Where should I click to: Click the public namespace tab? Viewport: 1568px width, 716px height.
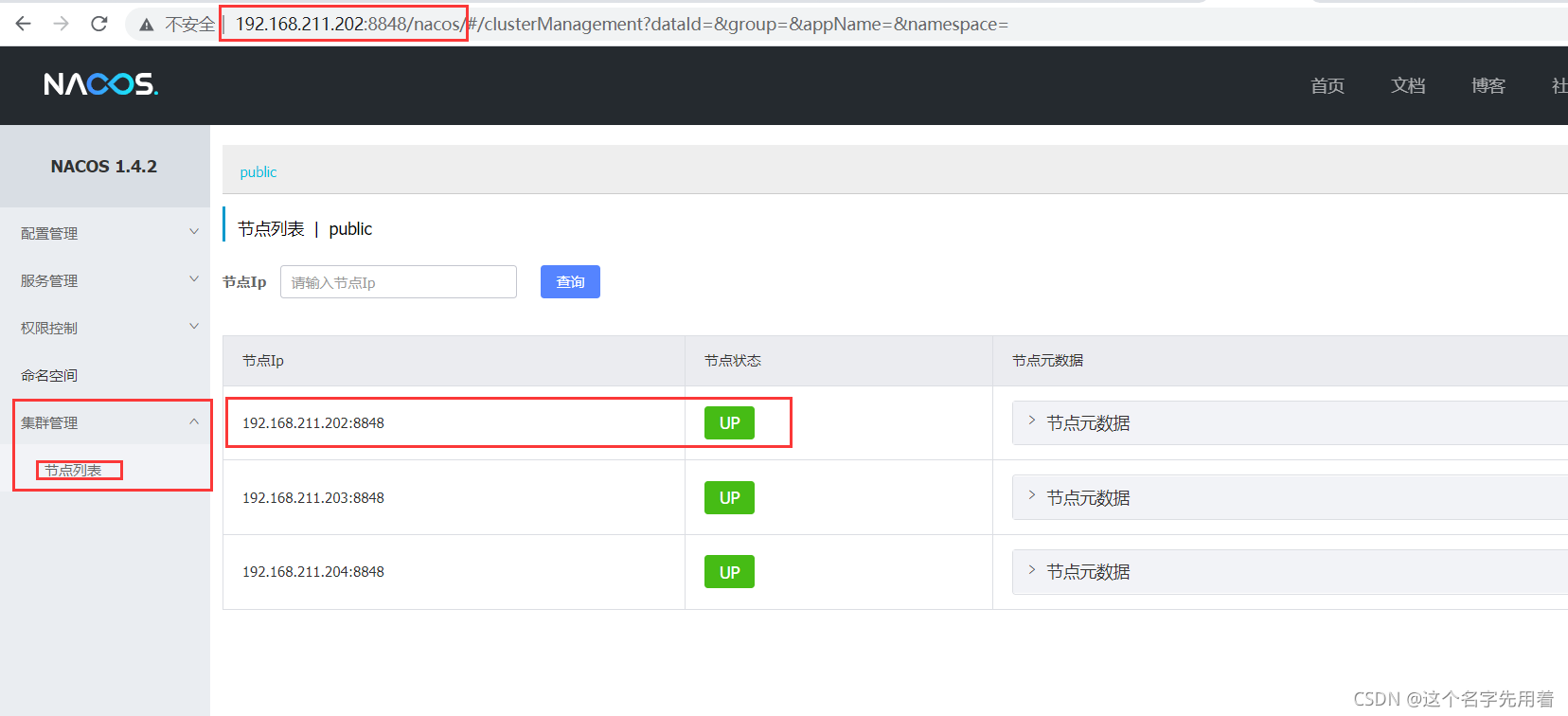(258, 172)
